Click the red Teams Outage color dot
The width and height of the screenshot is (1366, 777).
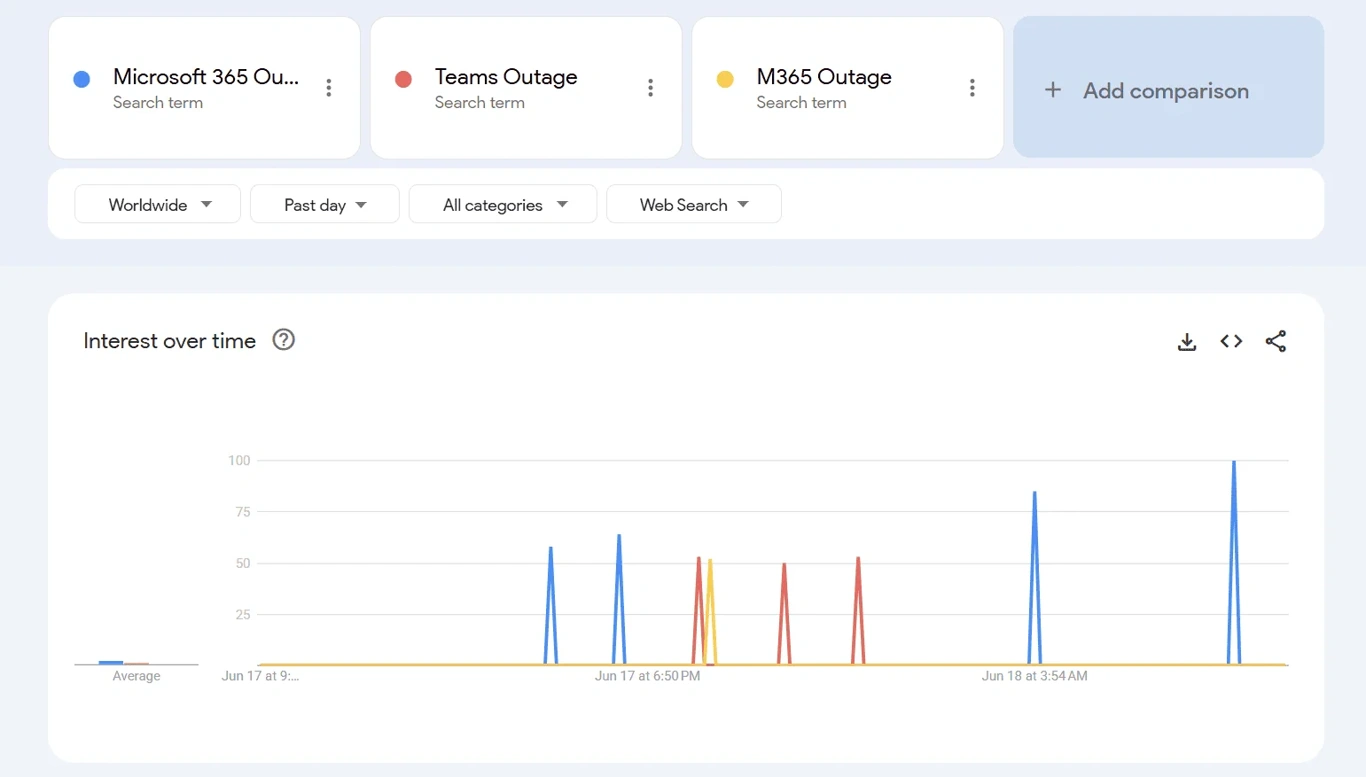pos(404,79)
